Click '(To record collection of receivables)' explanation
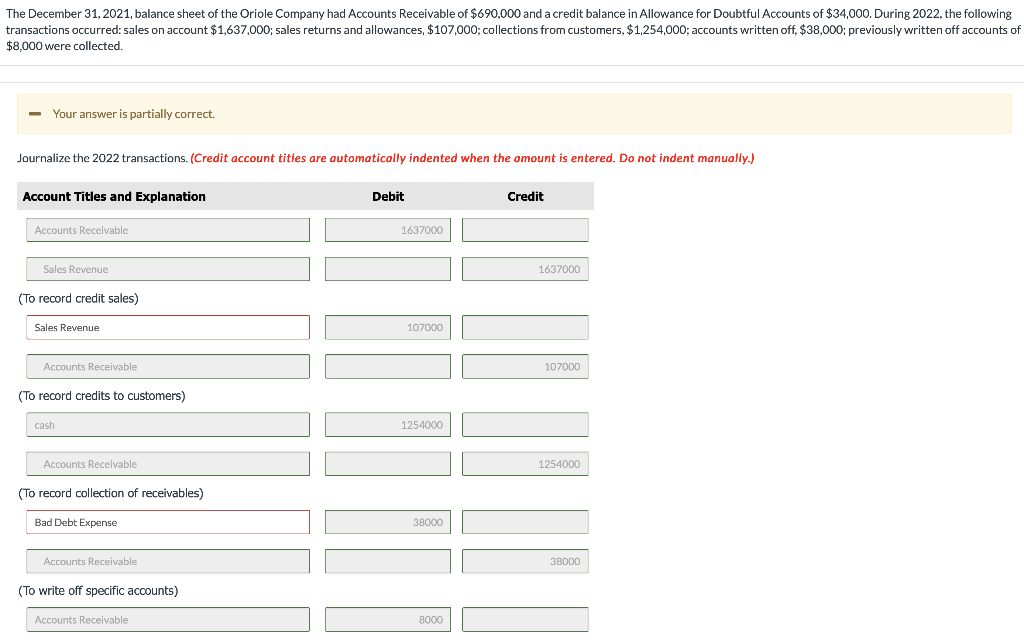Screen dimensions: 1024x642 [x=111, y=493]
